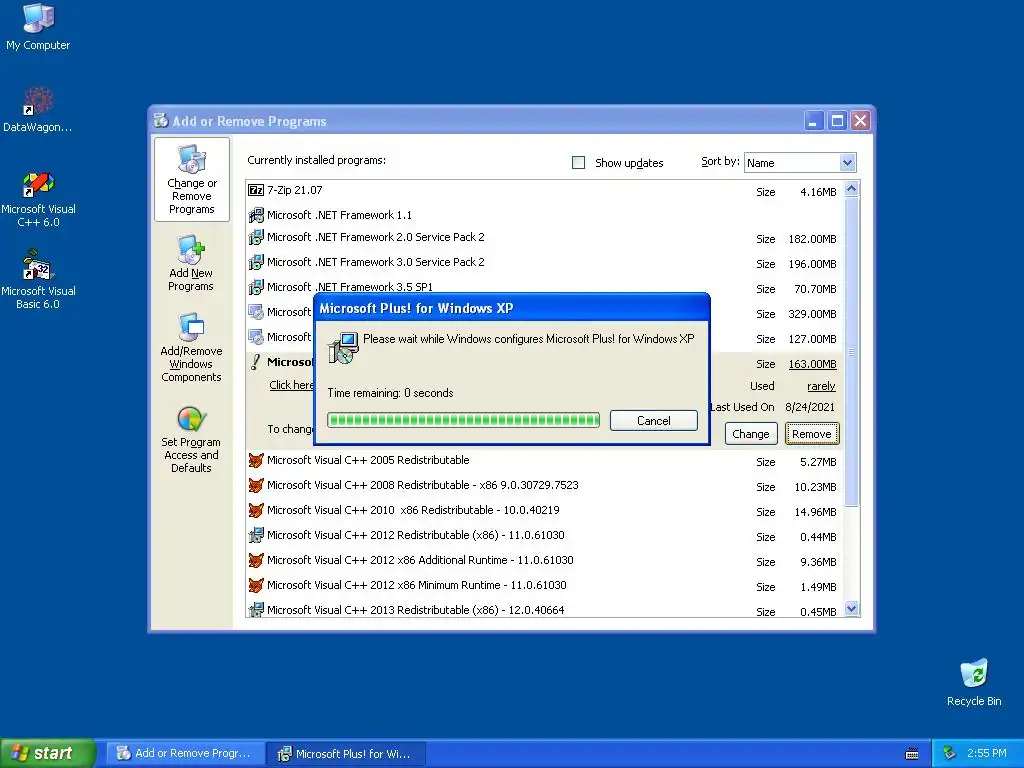Click the Visual C++ 2013 Redistributable icon
This screenshot has width=1024, height=768.
(x=256, y=610)
